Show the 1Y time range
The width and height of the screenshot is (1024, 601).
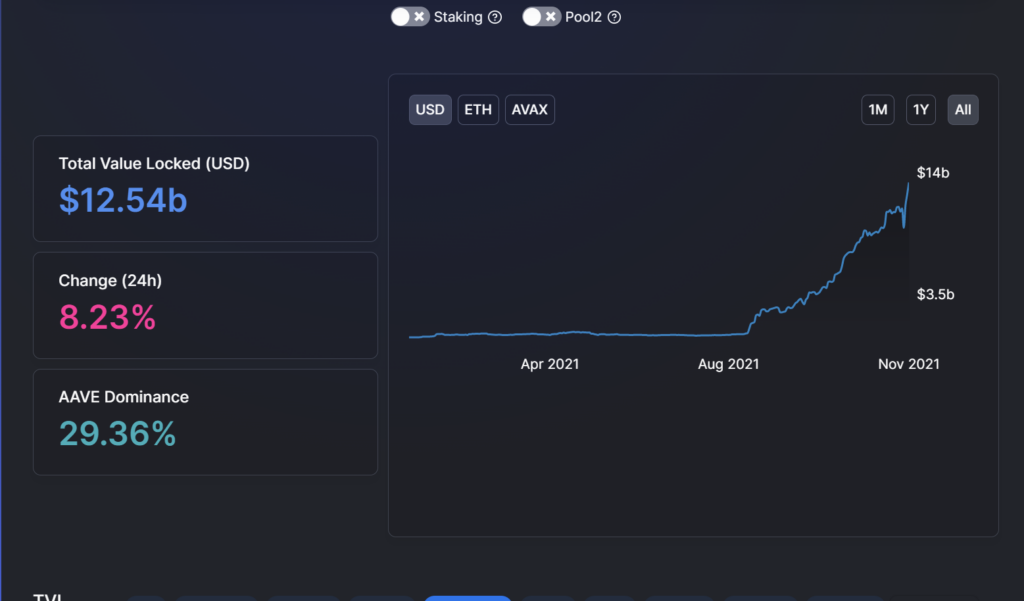(x=921, y=110)
